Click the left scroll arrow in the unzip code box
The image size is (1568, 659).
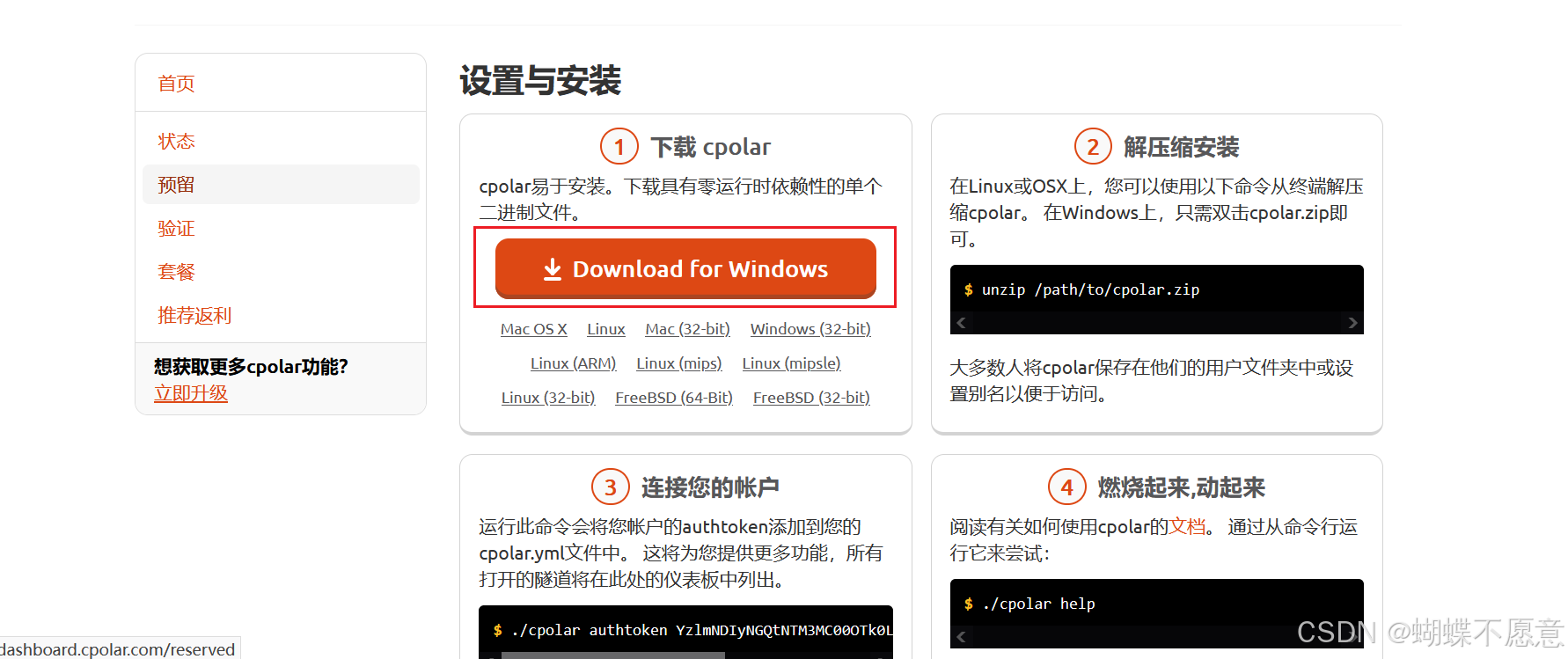(961, 323)
